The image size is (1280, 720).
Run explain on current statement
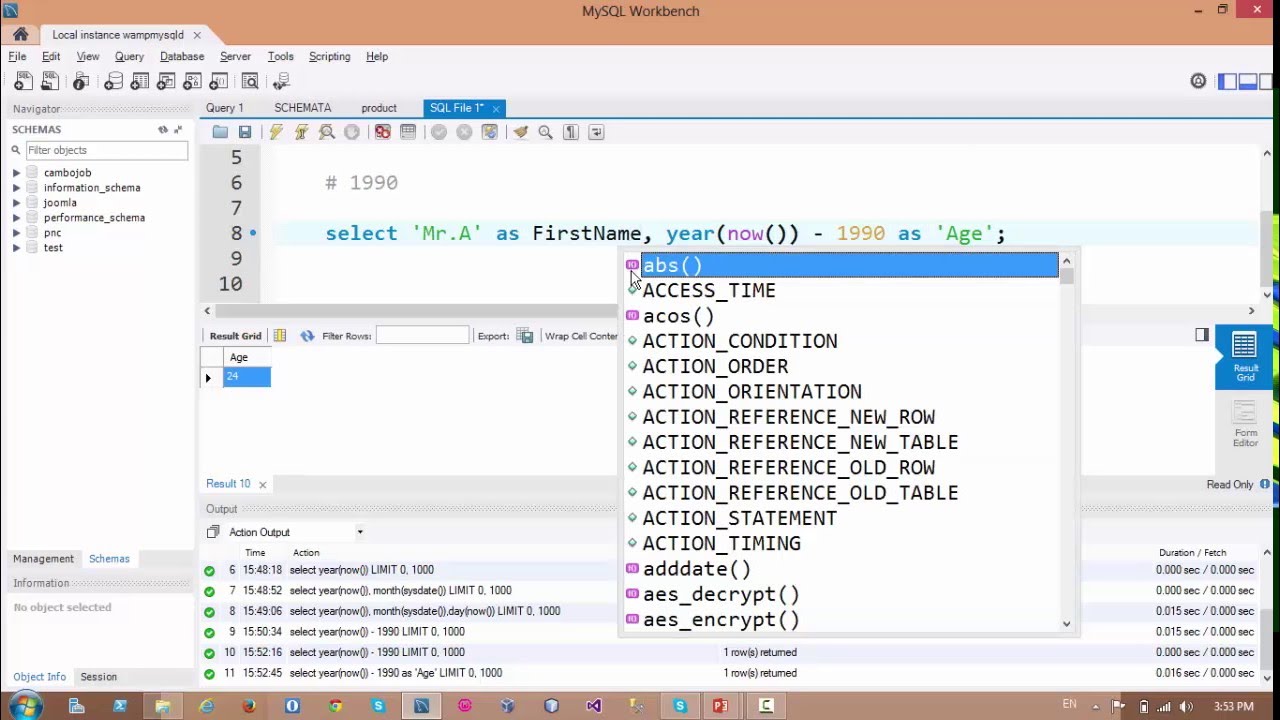point(326,132)
